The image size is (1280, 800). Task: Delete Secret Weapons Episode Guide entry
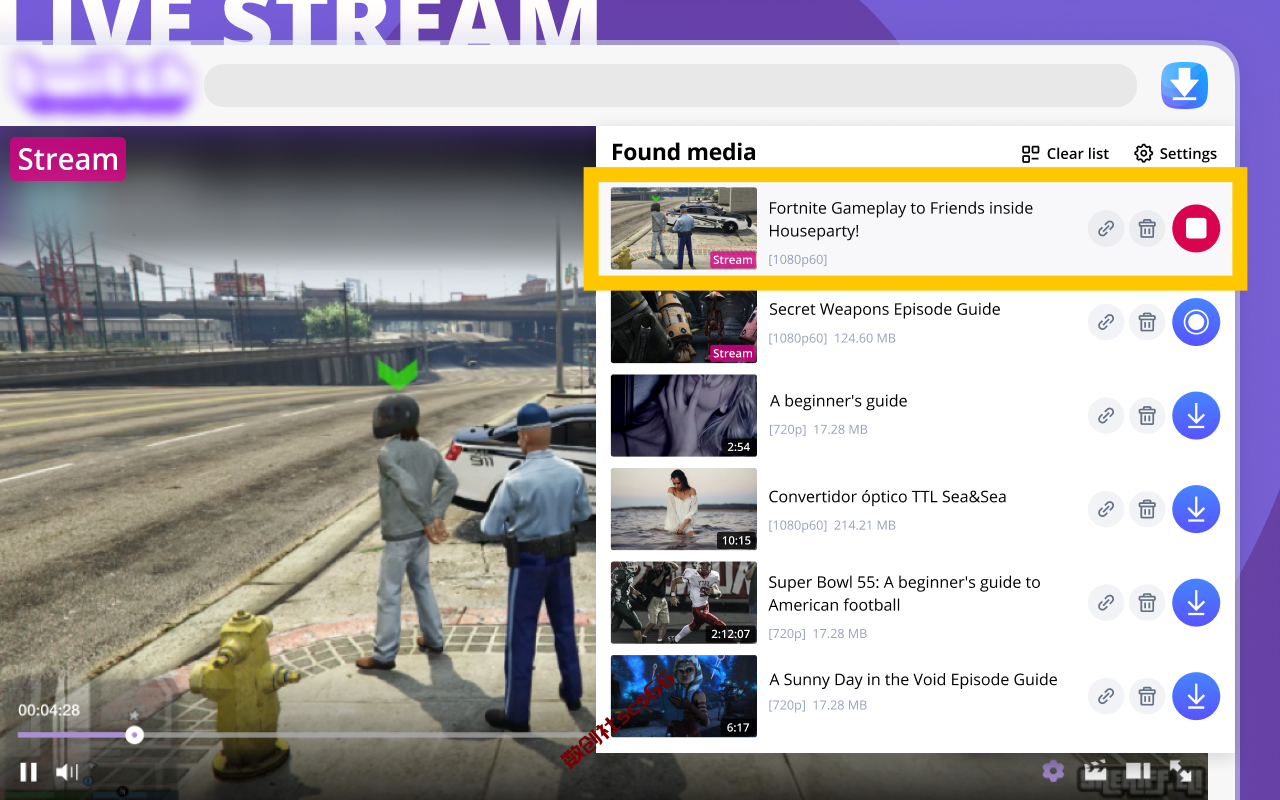click(x=1147, y=322)
